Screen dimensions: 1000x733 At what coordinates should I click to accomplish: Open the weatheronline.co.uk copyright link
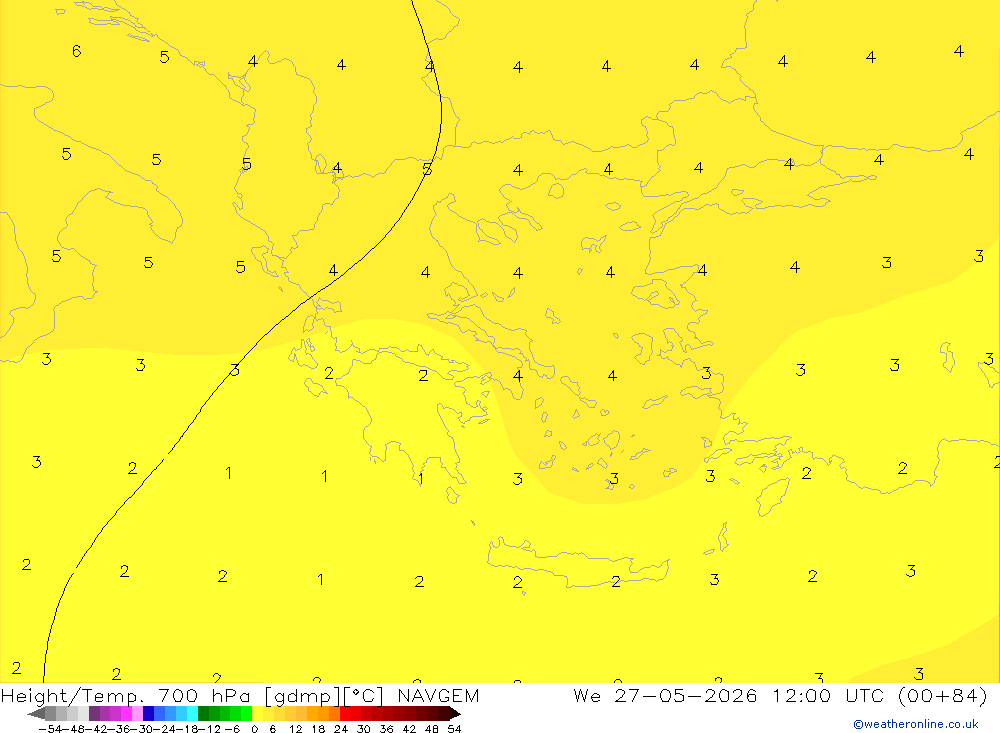[916, 724]
